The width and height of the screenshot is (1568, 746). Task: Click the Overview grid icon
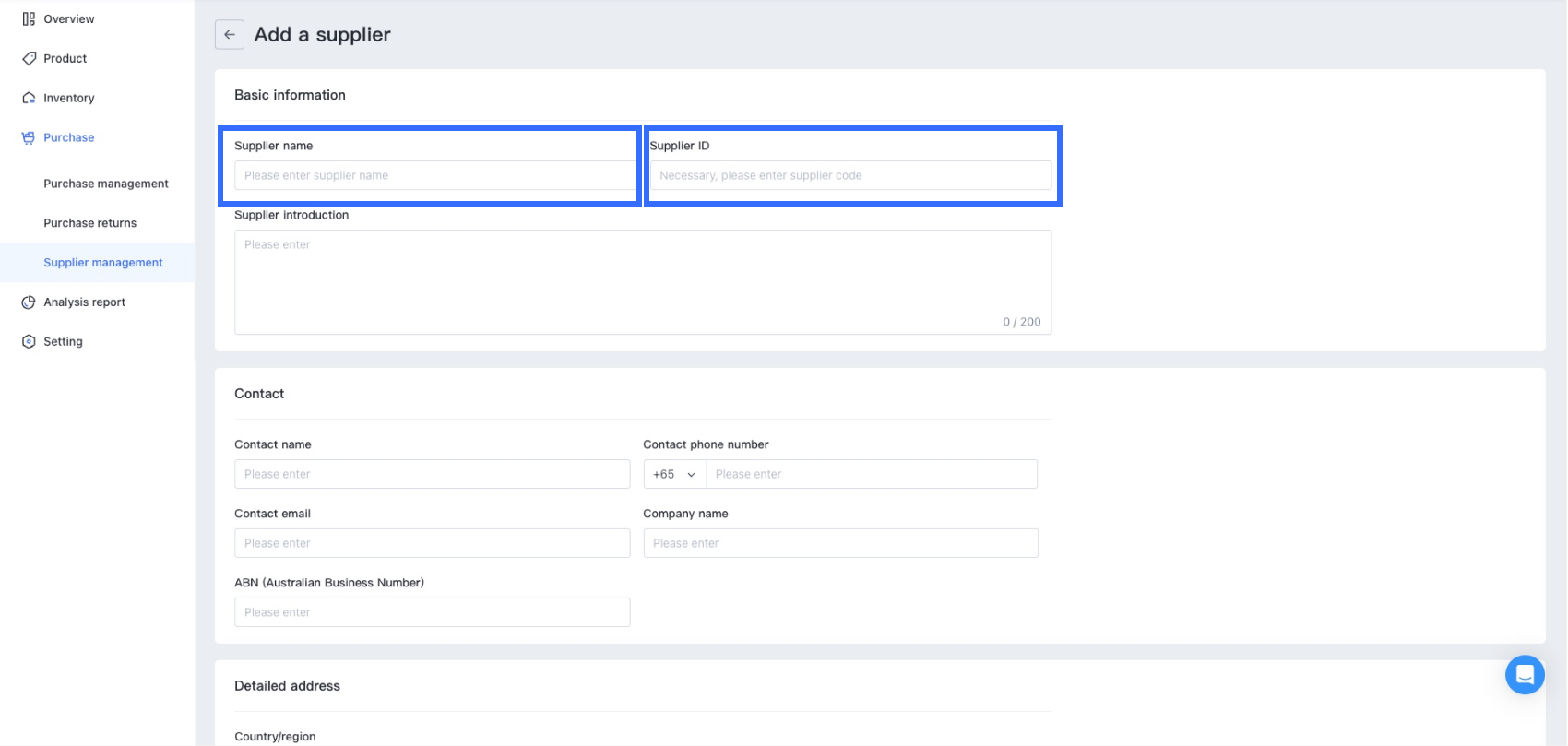pos(29,19)
